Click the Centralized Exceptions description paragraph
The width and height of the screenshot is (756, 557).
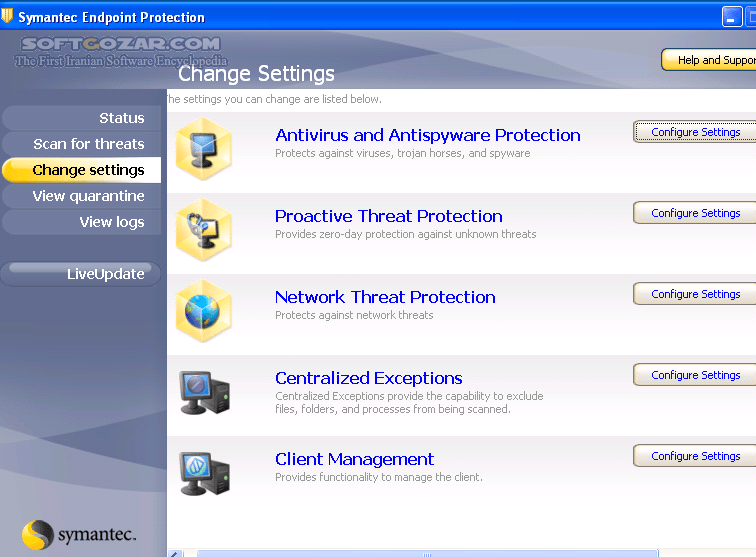point(409,403)
